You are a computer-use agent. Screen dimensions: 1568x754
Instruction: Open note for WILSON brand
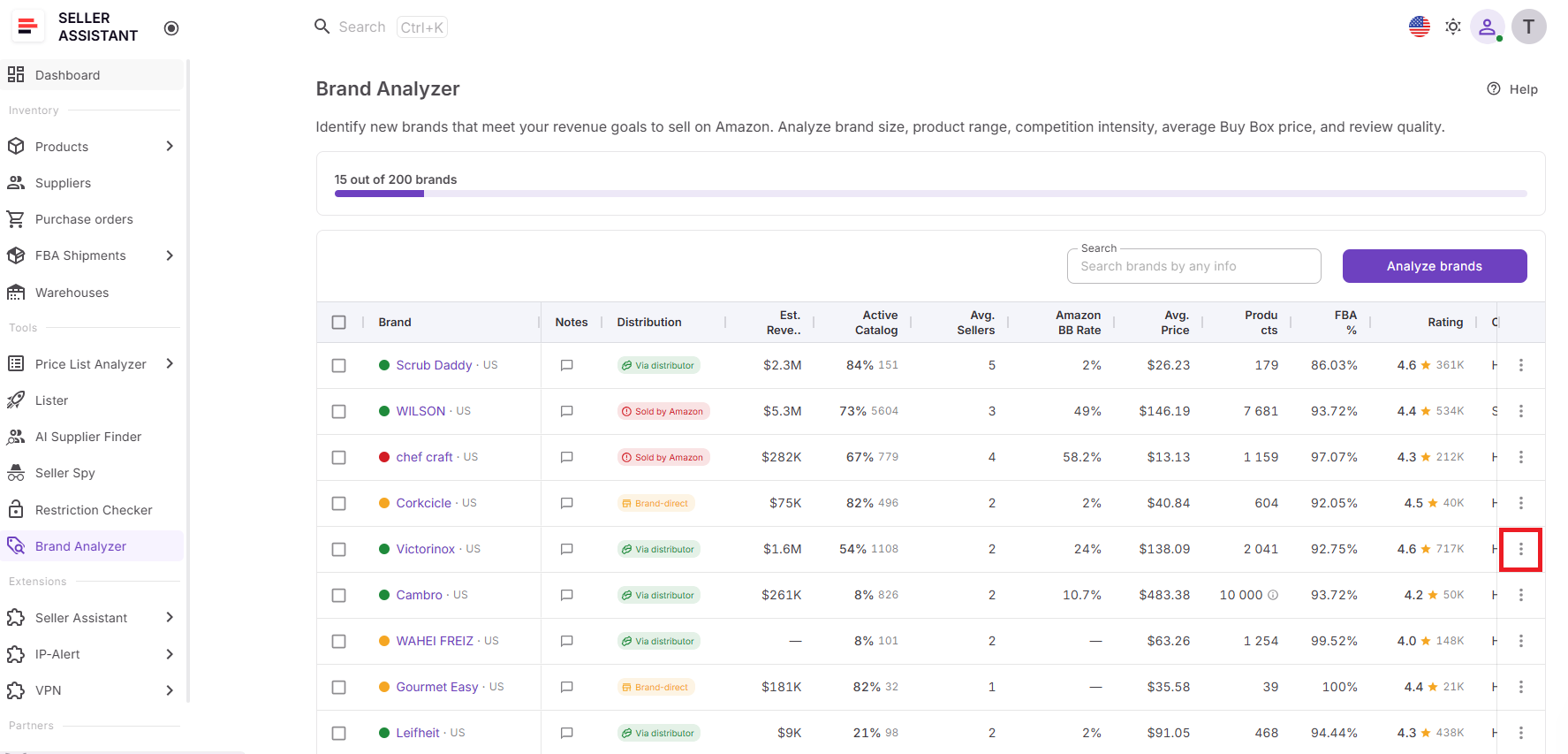[567, 411]
